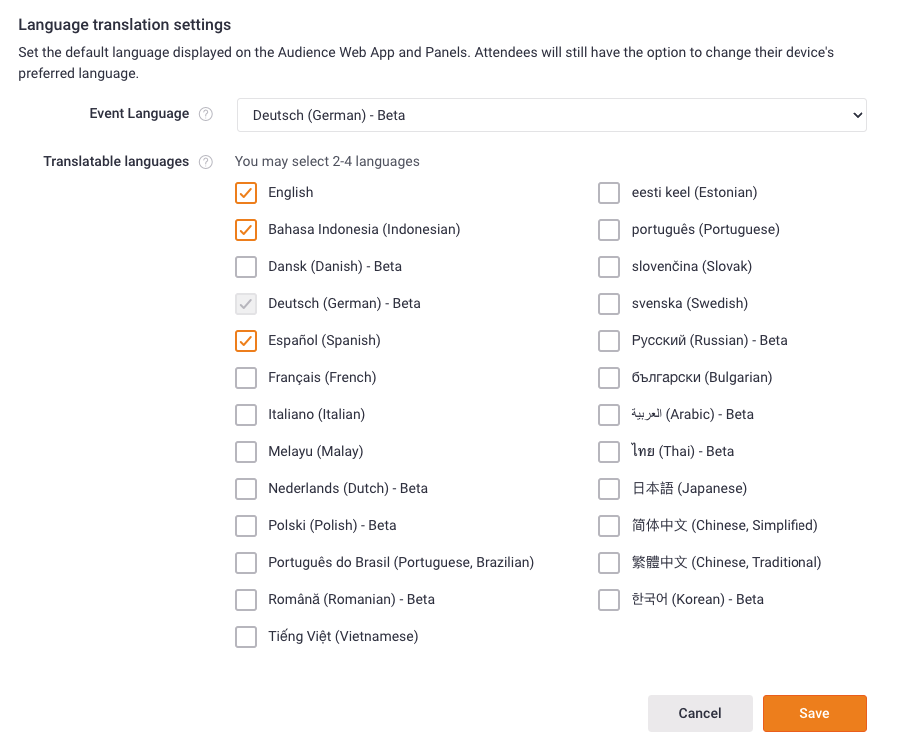Enable Tiếng Việt (Vietnamese)
This screenshot has width=907, height=747.
pyautogui.click(x=246, y=636)
